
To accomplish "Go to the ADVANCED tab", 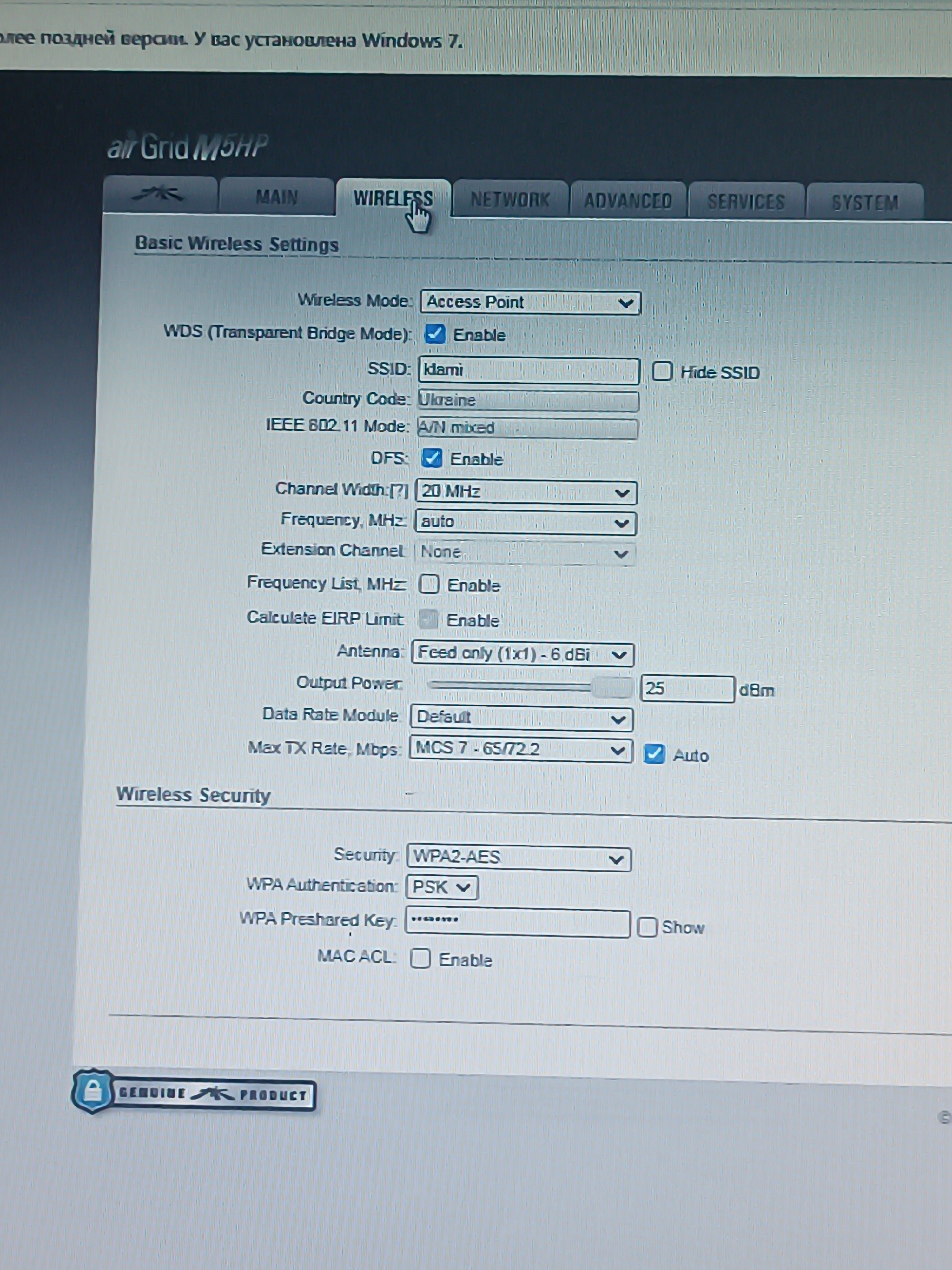I will coord(628,201).
